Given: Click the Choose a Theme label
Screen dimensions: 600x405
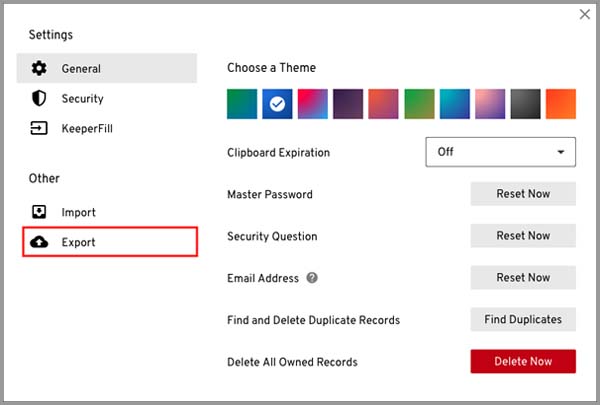Looking at the screenshot, I should (271, 68).
